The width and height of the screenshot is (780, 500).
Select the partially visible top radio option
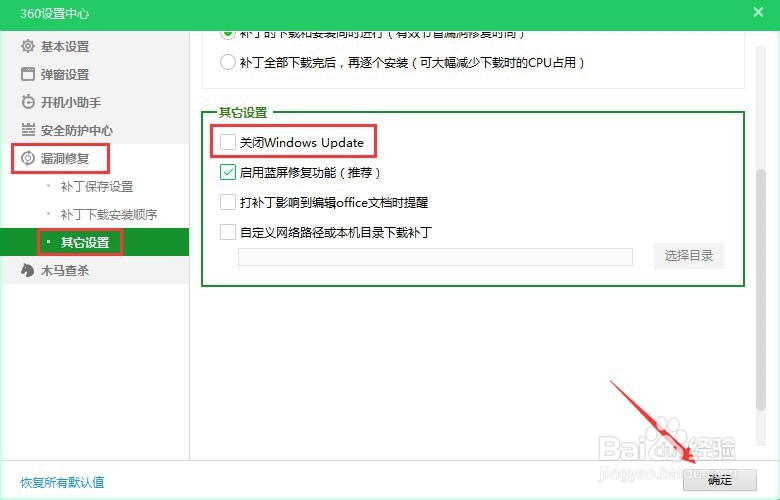227,34
